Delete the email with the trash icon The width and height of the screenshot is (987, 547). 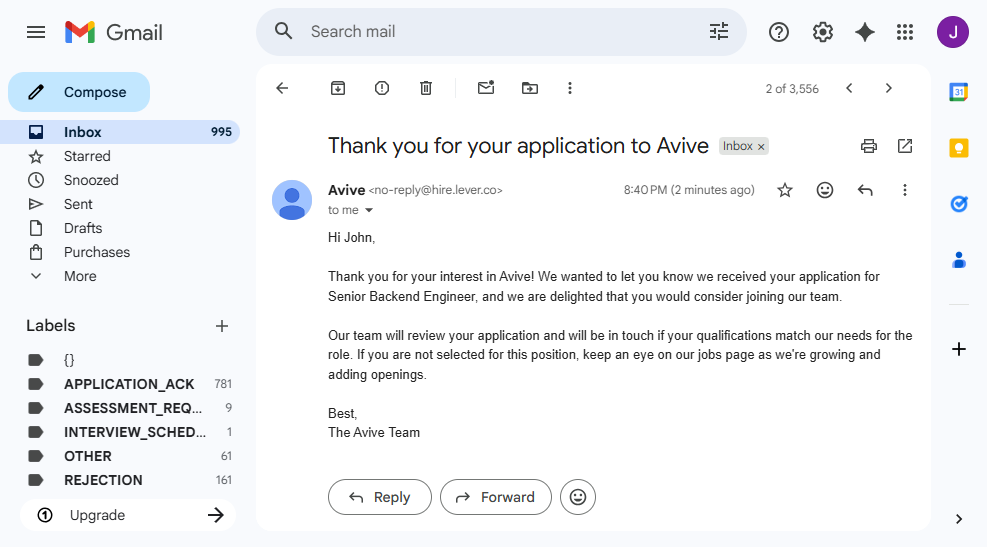(426, 88)
